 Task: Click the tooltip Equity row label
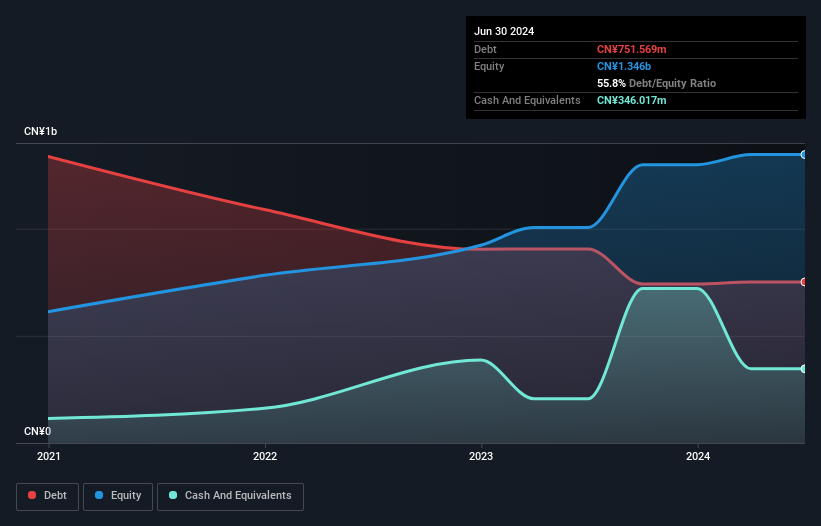click(489, 66)
